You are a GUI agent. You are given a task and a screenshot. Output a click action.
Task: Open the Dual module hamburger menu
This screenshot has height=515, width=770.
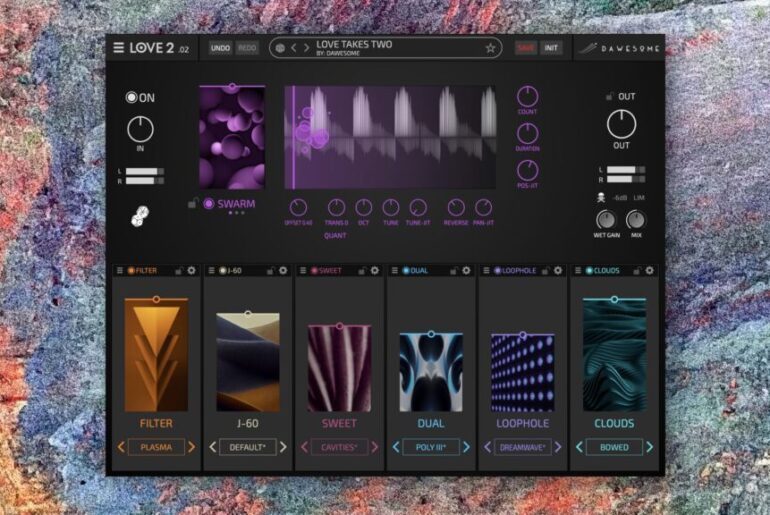pyautogui.click(x=394, y=271)
